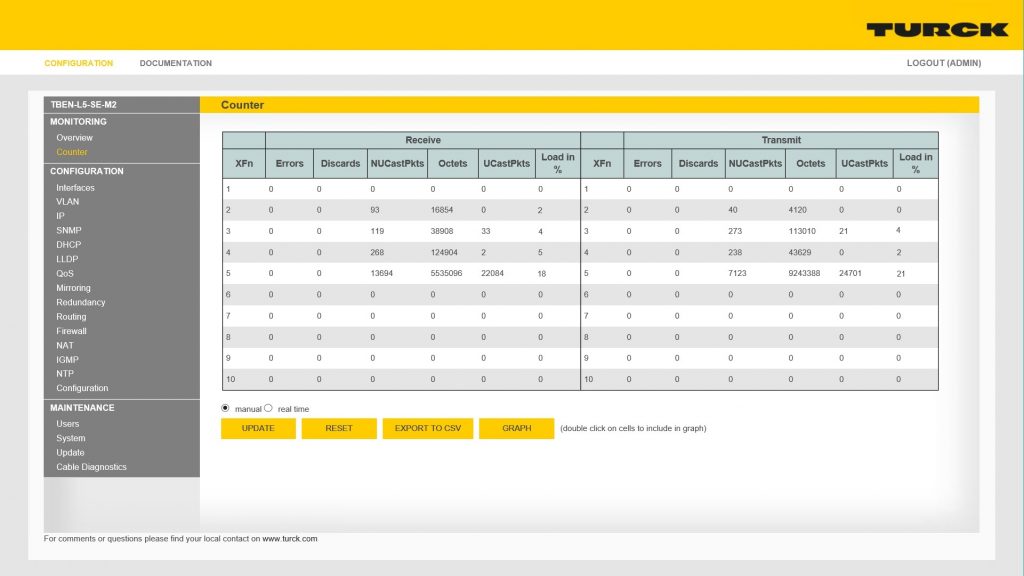The height and width of the screenshot is (576, 1024).
Task: Open the CONFIGURATION top tab
Action: pyautogui.click(x=79, y=63)
